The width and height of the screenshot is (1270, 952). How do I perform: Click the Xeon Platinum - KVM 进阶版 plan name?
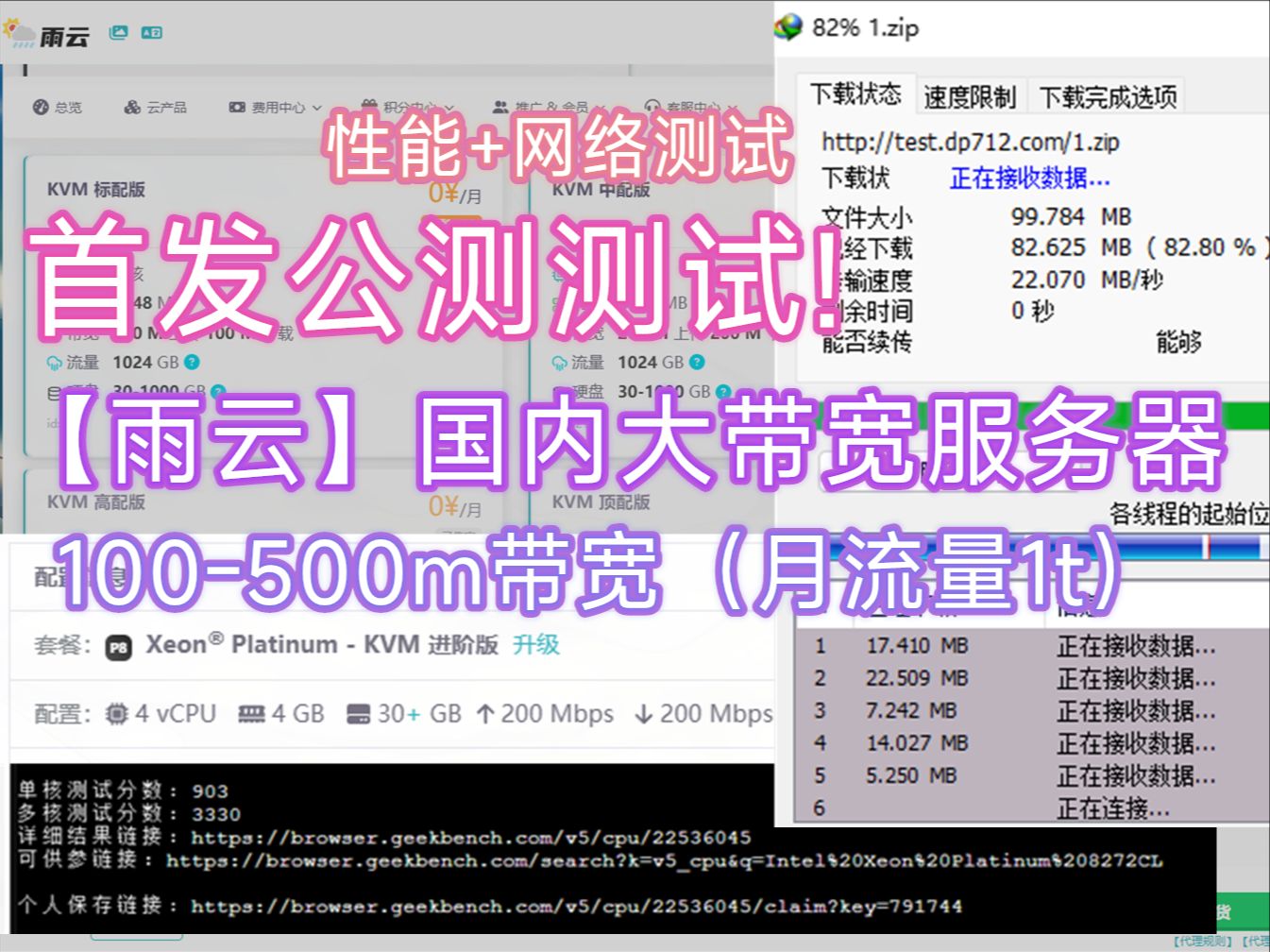pos(322,645)
